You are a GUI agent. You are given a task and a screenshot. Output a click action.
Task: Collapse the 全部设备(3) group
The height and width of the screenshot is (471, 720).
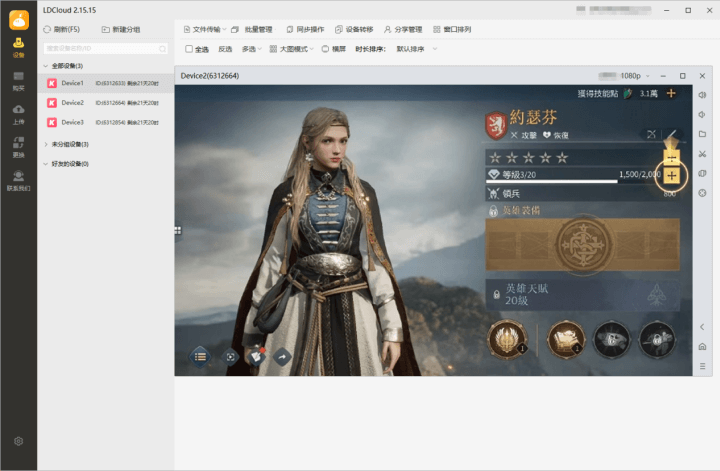point(45,66)
